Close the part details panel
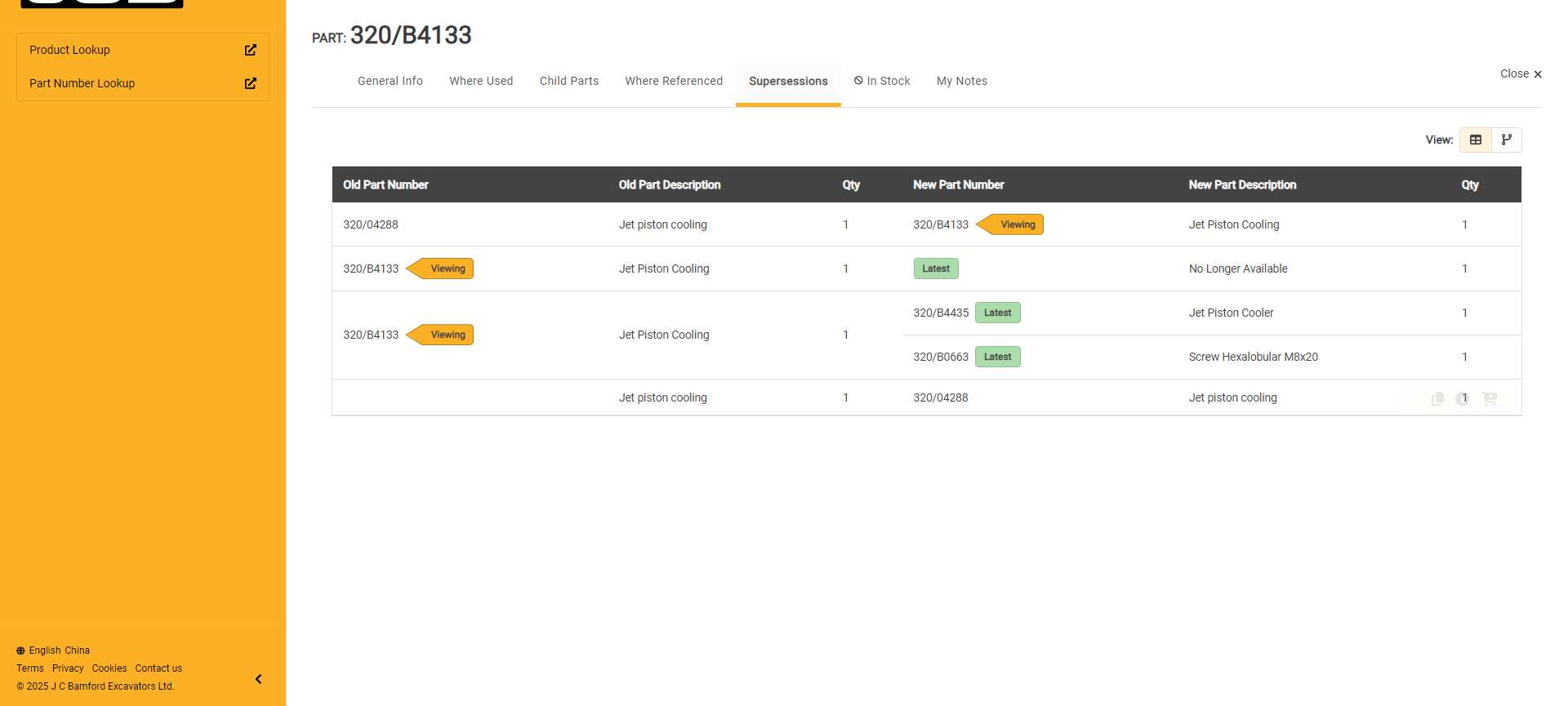 click(1521, 73)
